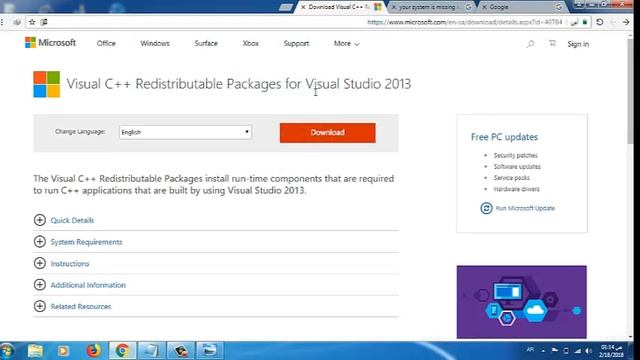Expand the More dropdown in header
This screenshot has width=640, height=360.
click(346, 43)
